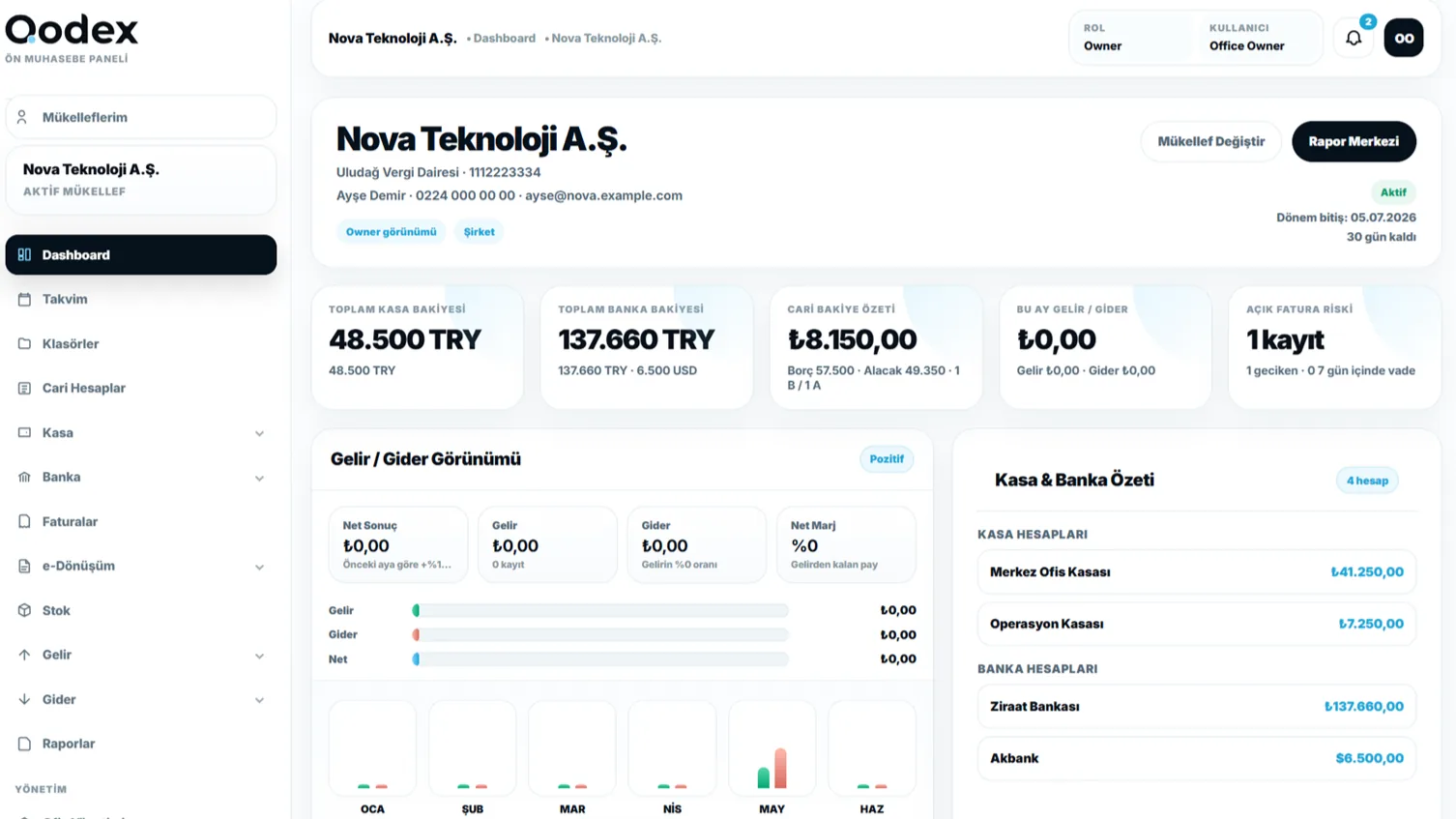
Task: Click the ROL Owner field
Action: point(1131,38)
